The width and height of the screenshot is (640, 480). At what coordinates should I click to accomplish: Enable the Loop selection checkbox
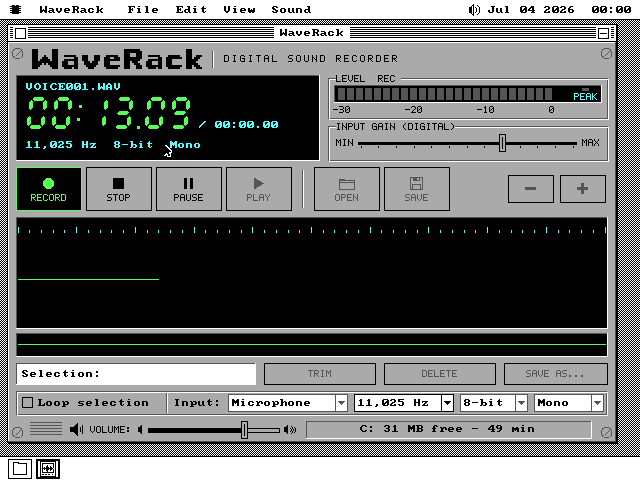[27, 403]
